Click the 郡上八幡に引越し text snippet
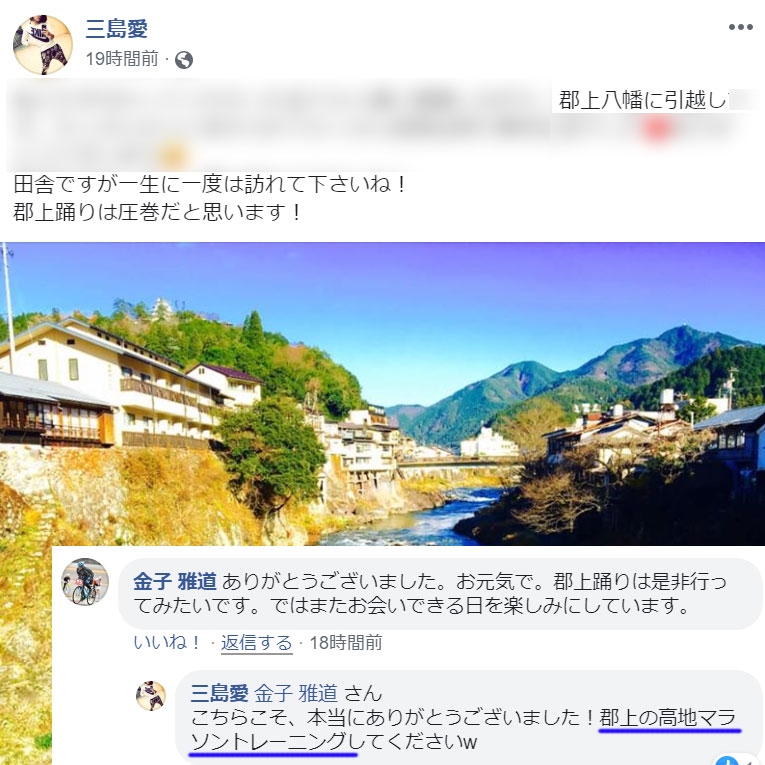This screenshot has width=765, height=765. (x=643, y=100)
